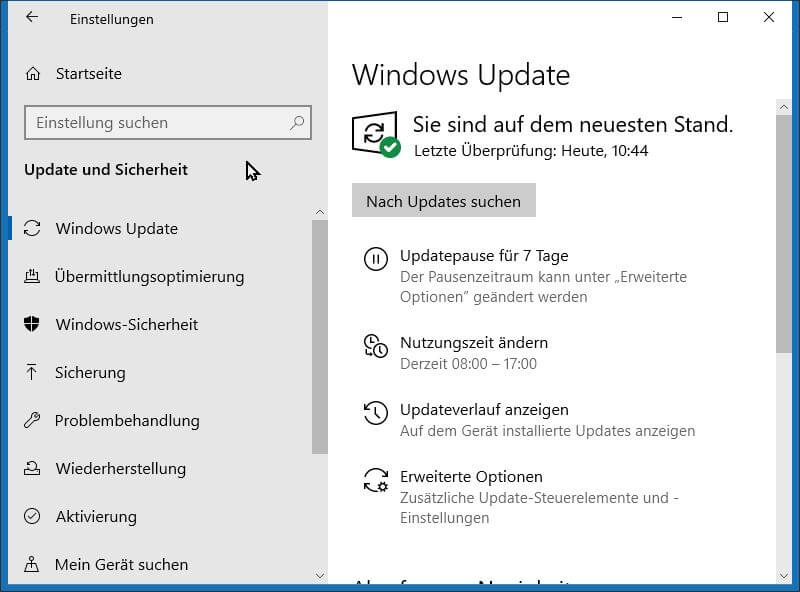
Task: Click the sidebar scrollbar thumb
Action: [320, 337]
